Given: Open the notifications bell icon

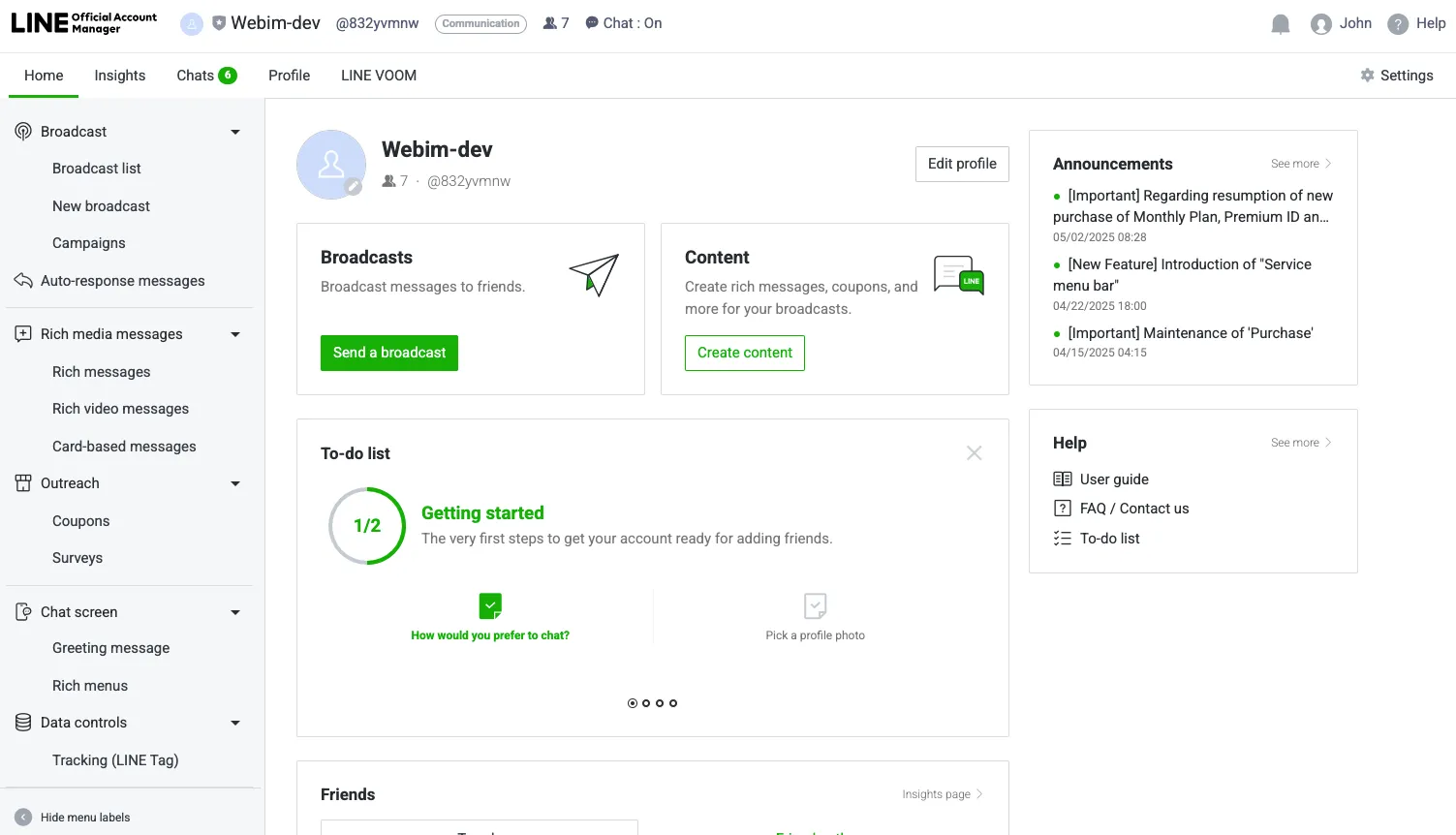Looking at the screenshot, I should pos(1281,24).
